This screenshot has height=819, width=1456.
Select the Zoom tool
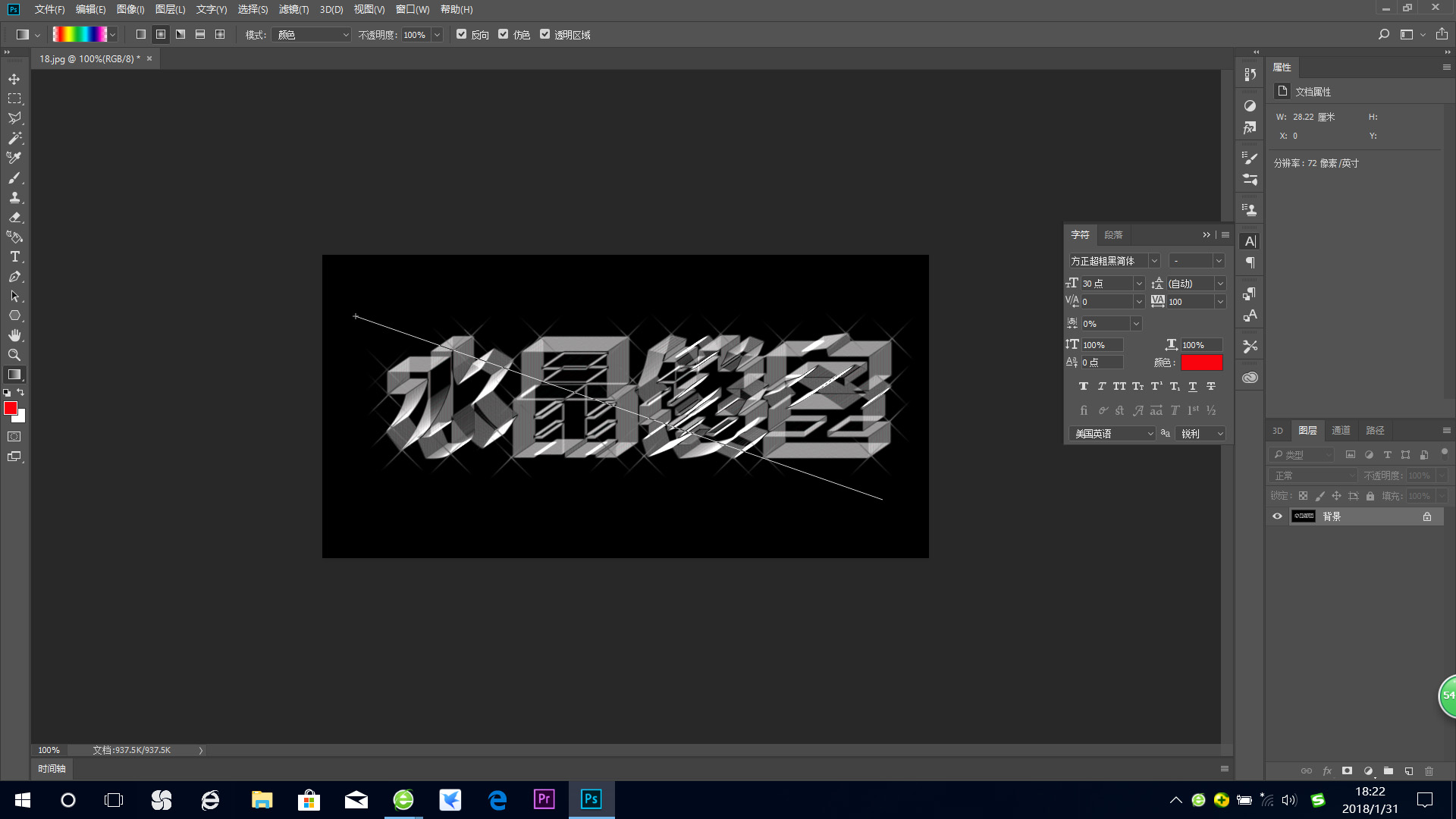[14, 355]
